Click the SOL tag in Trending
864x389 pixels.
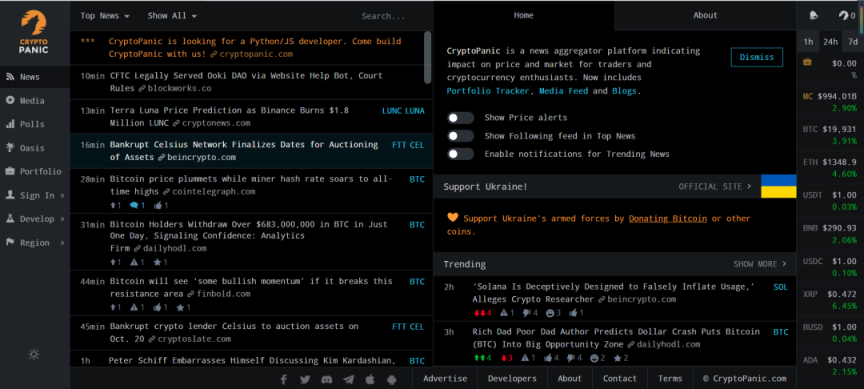pyautogui.click(x=781, y=287)
